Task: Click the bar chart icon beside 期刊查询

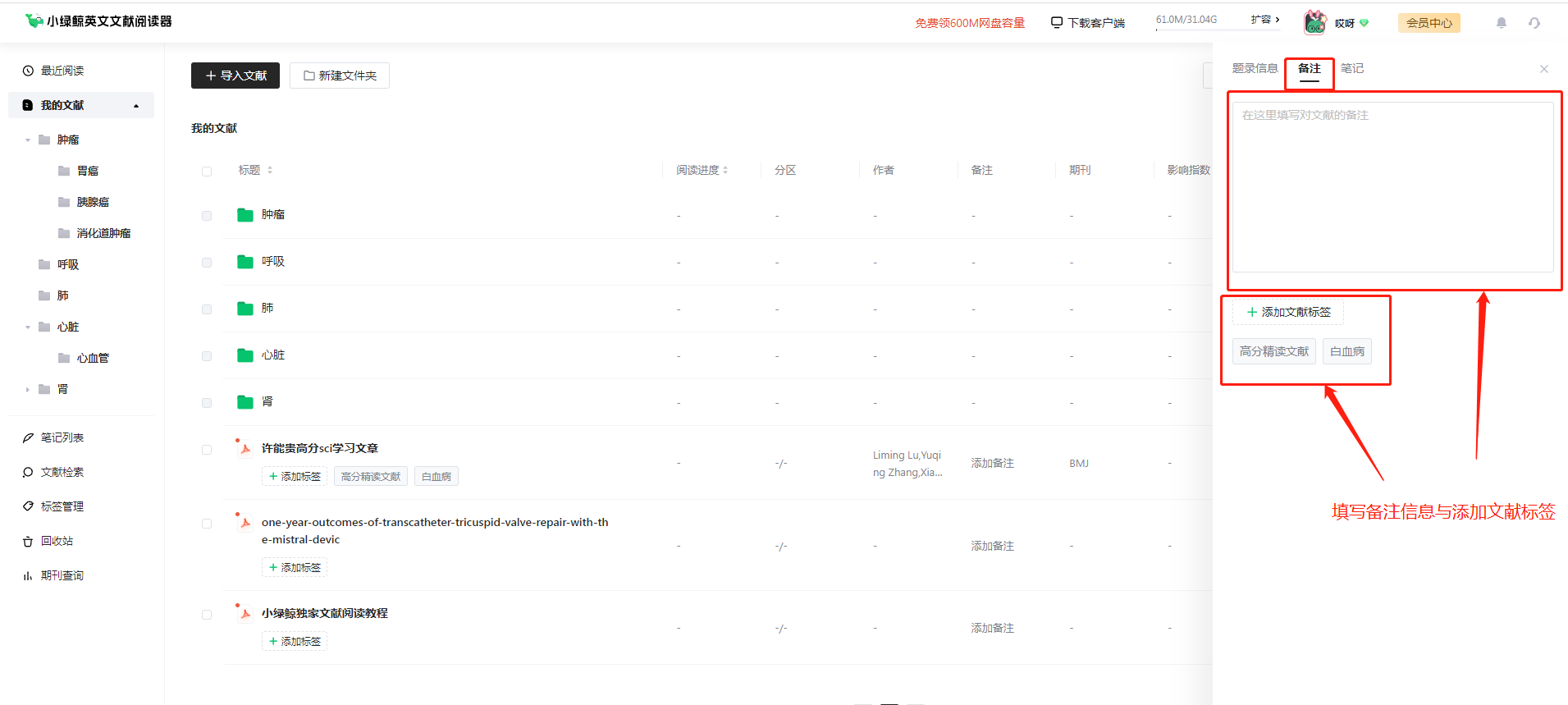Action: (x=28, y=575)
